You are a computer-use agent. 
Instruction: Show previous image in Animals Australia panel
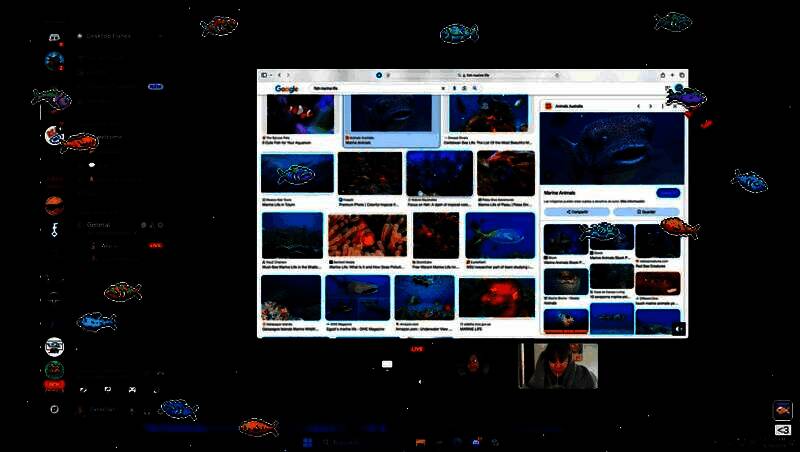click(638, 104)
